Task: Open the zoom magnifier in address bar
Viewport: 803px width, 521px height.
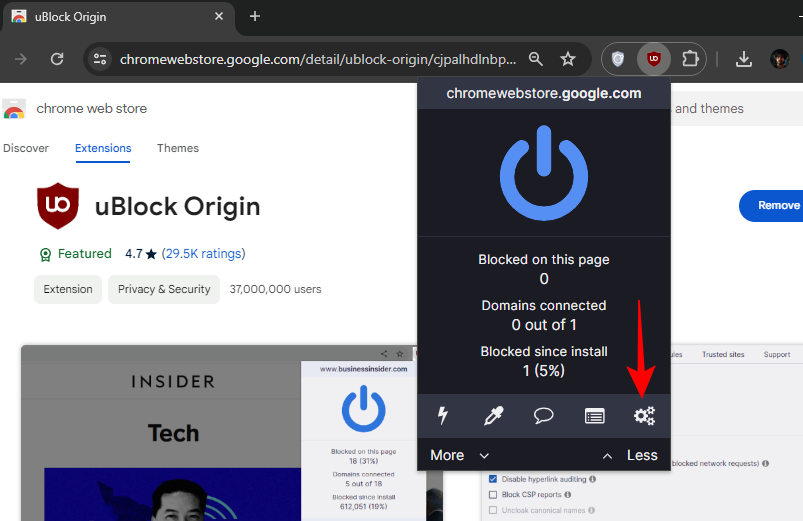Action: 536,59
